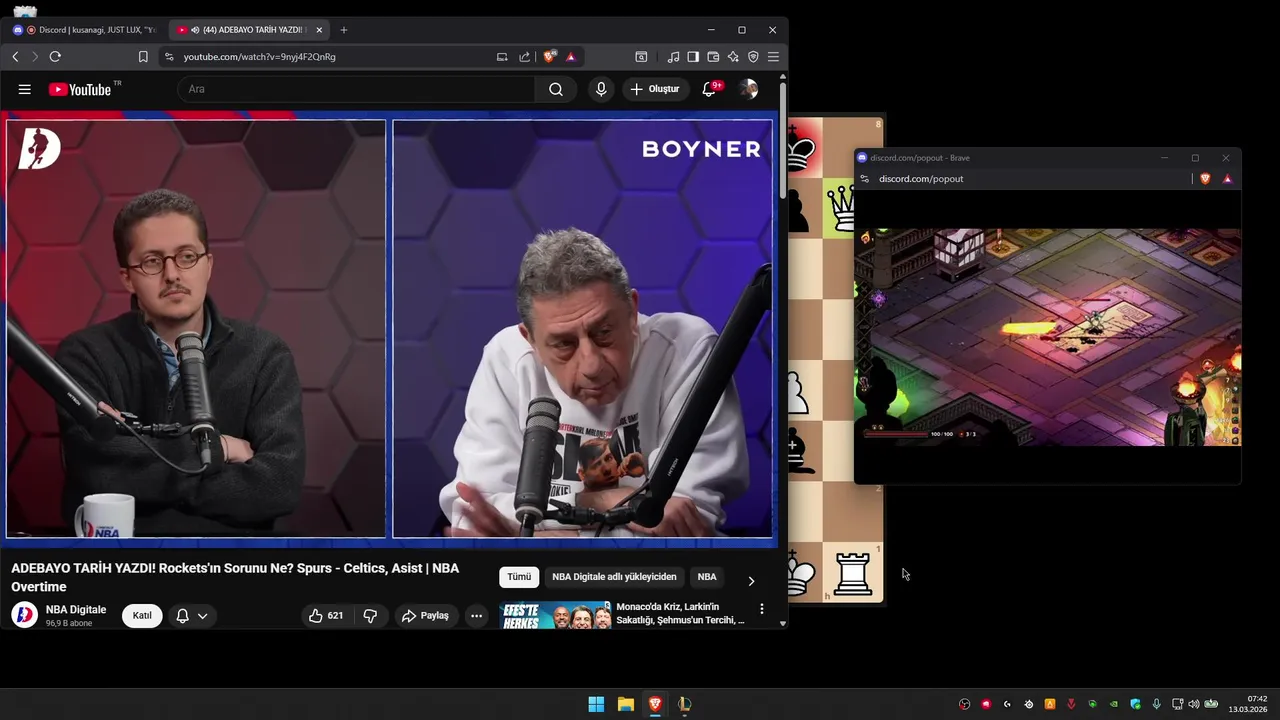Open volume control speaker tray icon
1280x720 pixels.
(1193, 704)
